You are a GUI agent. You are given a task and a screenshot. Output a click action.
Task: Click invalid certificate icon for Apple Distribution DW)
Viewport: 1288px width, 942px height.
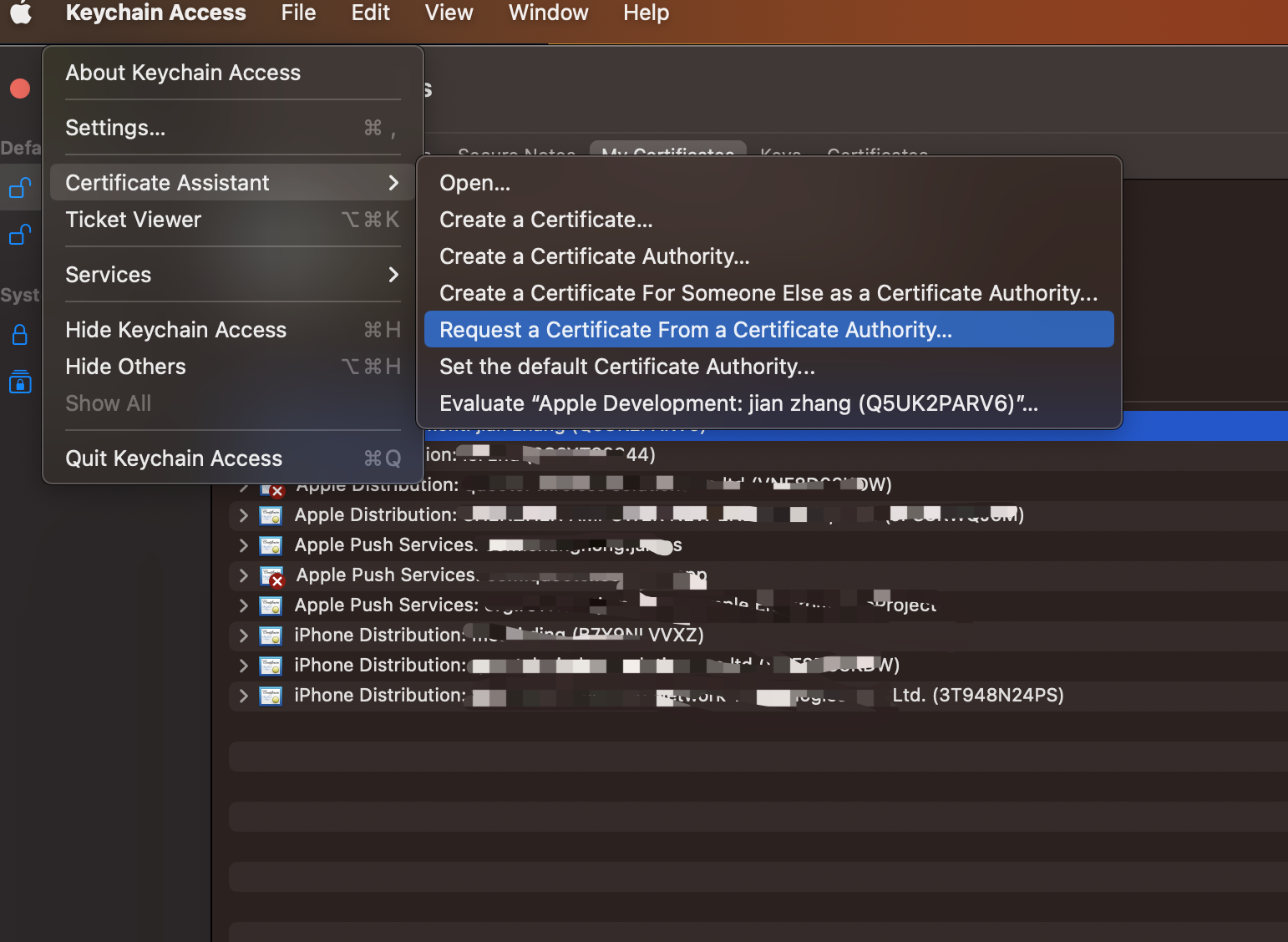coord(272,489)
